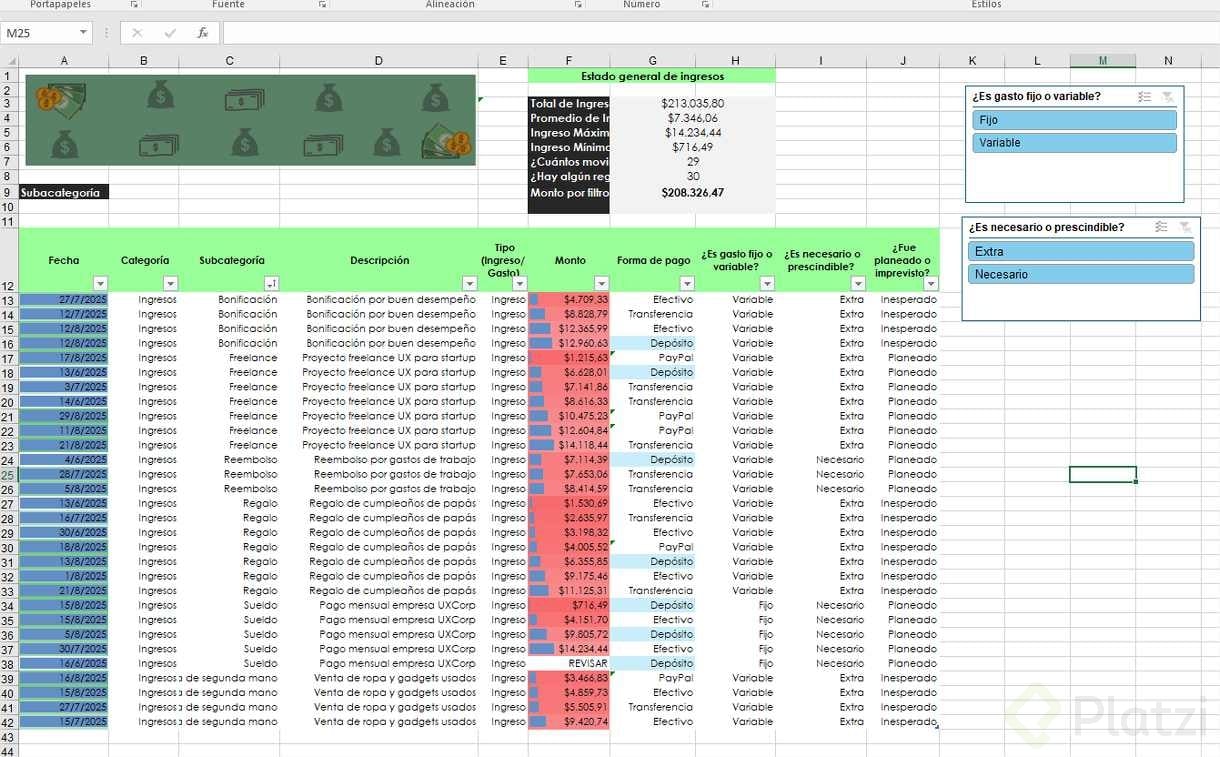The height and width of the screenshot is (757, 1220).
Task: Select column F header
Action: 569,61
